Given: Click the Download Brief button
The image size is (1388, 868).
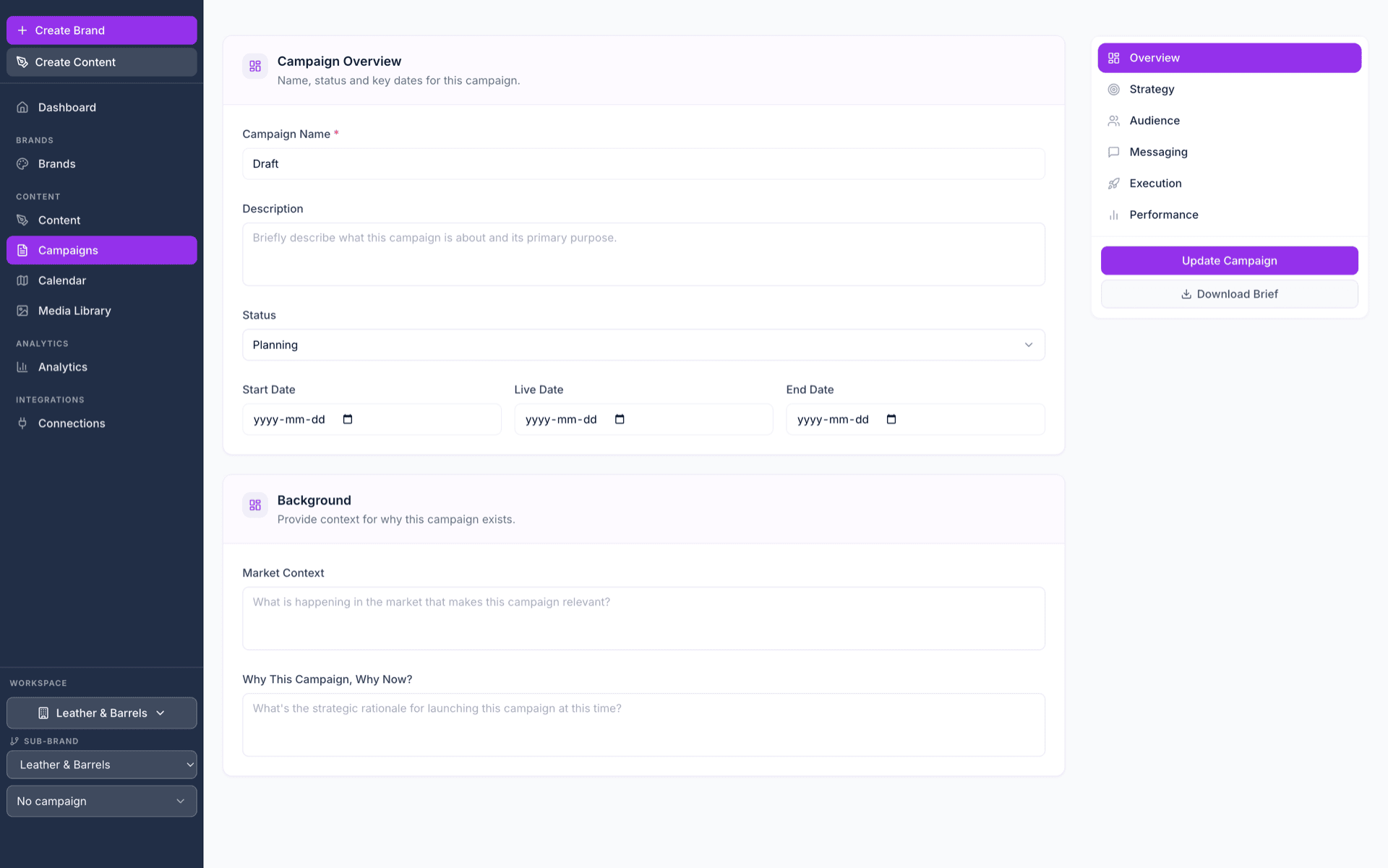Looking at the screenshot, I should pyautogui.click(x=1229, y=293).
